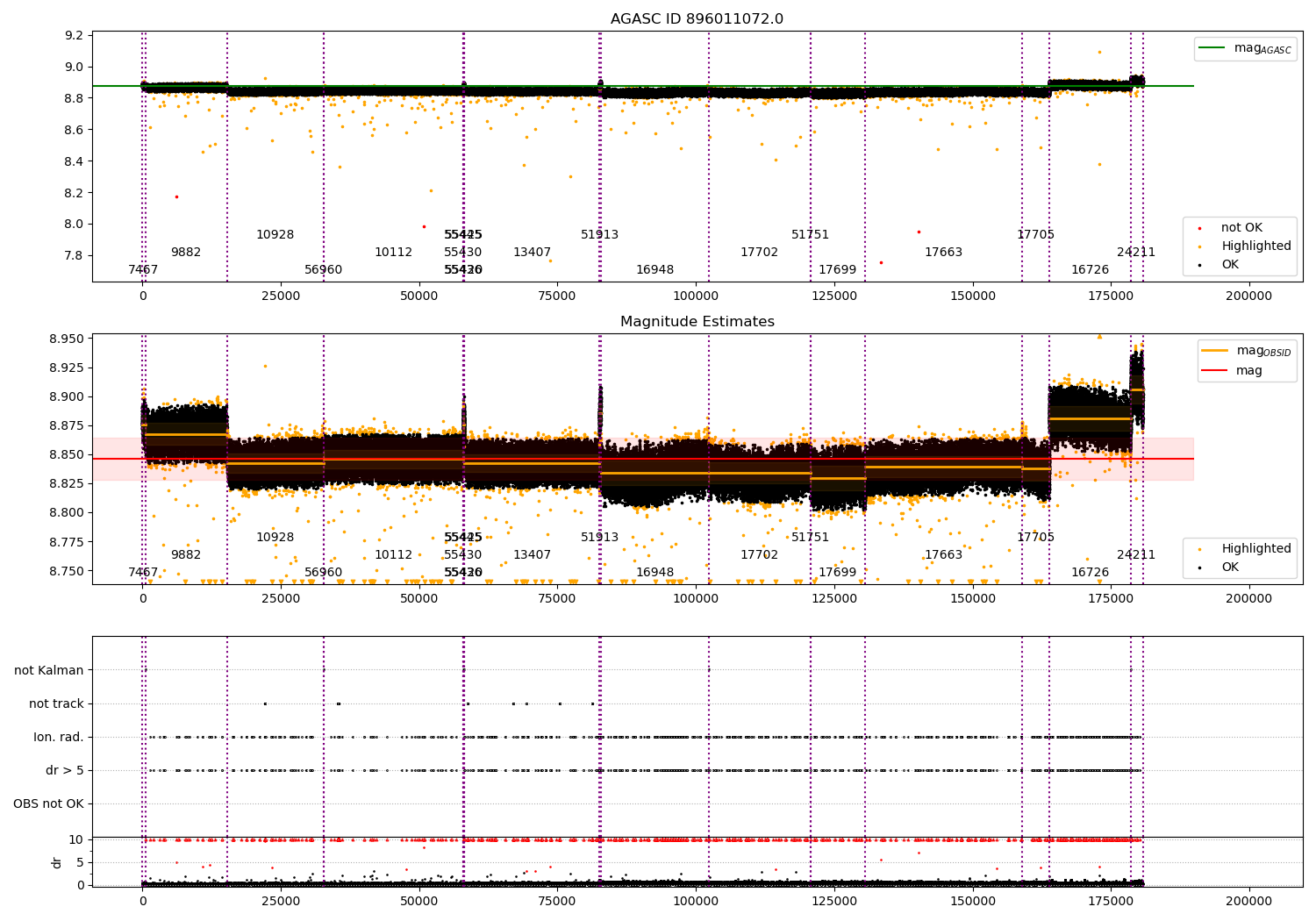This screenshot has width=1316, height=921.
Task: Click the title 'AGASC ID 896011072.0'
Action: 697,19
